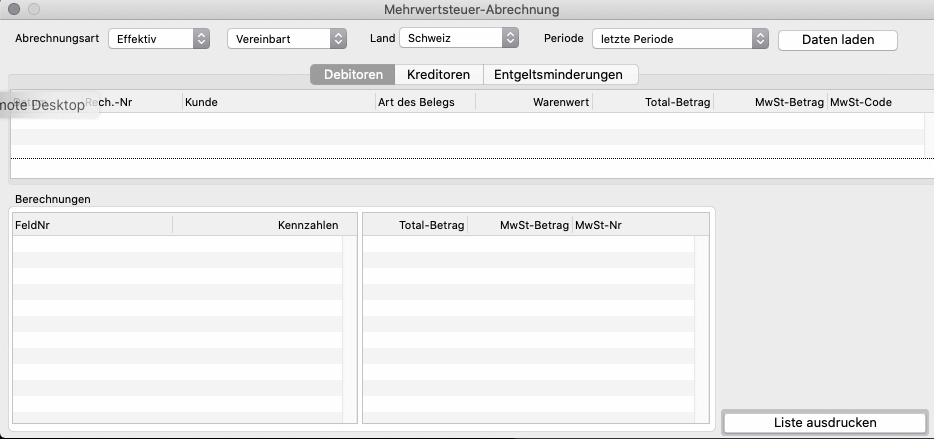Click the scrollbar of the Kennzahlen table
Image resolution: width=934 pixels, height=439 pixels.
click(x=349, y=328)
